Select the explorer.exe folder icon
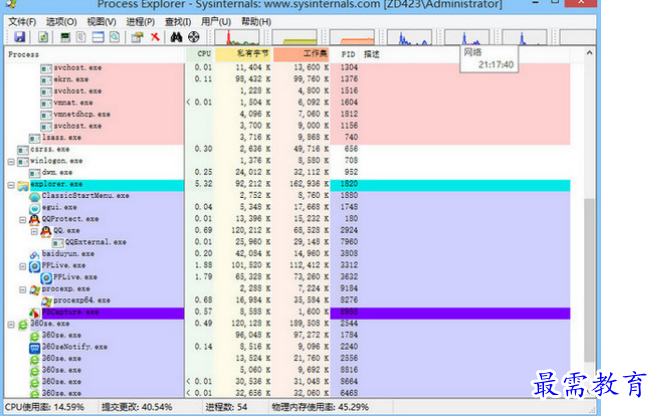655x416 pixels. 22,185
